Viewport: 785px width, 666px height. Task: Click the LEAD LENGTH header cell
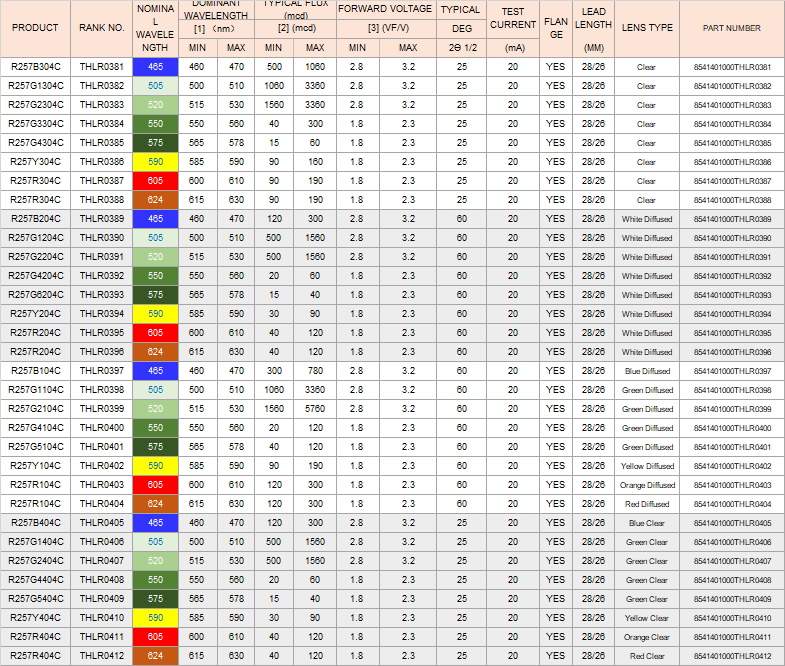click(593, 19)
